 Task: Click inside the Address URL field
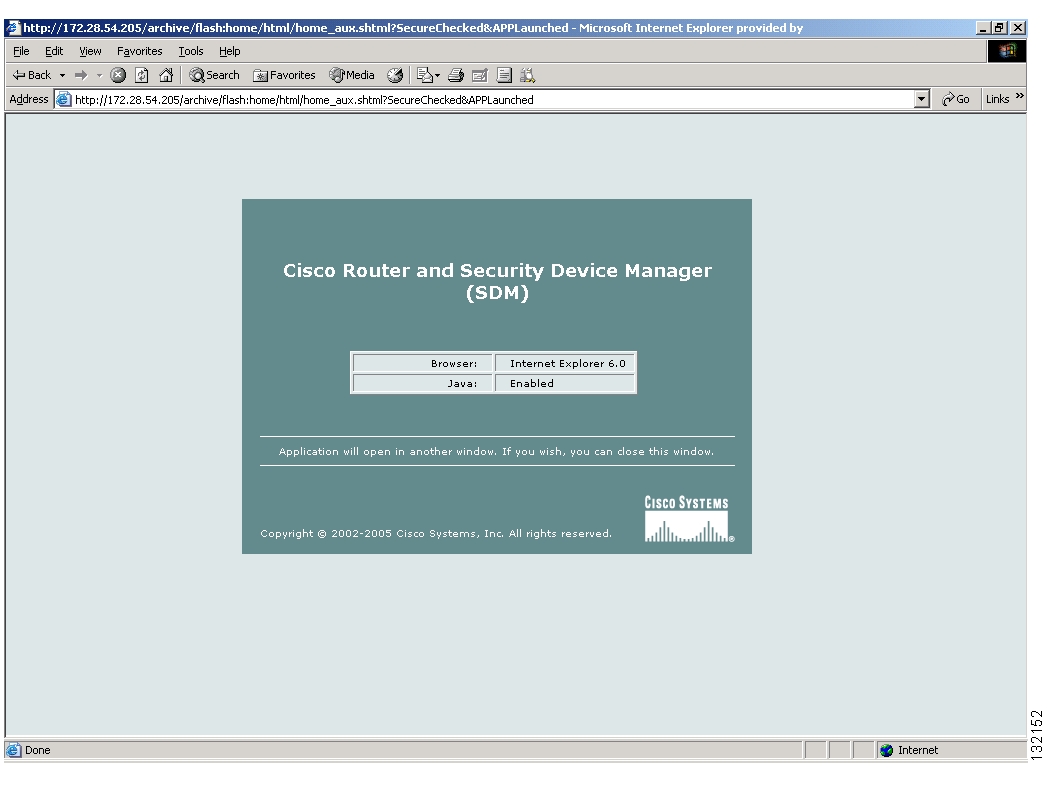pyautogui.click(x=490, y=100)
